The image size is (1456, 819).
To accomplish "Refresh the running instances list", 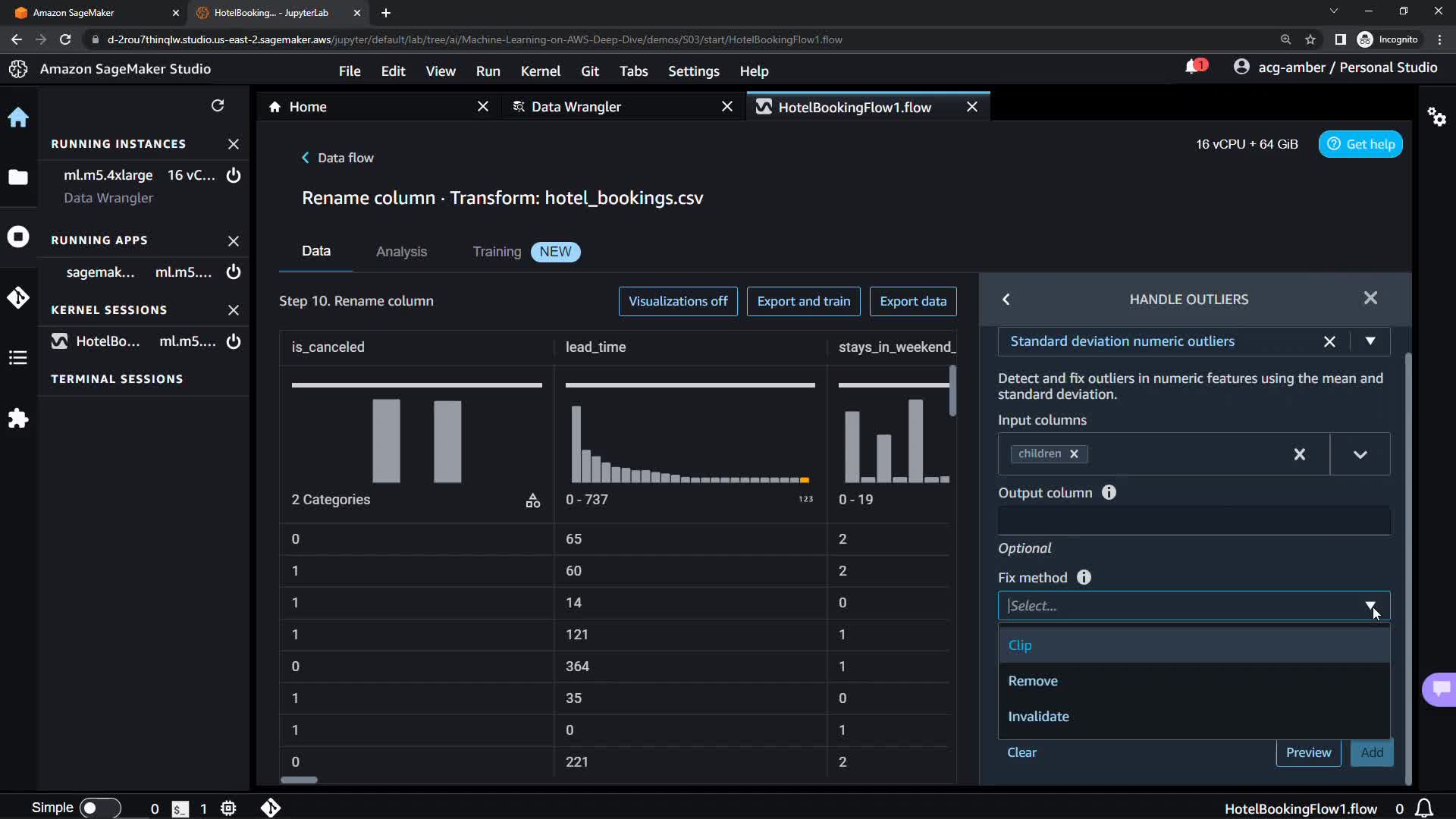I will [x=218, y=105].
